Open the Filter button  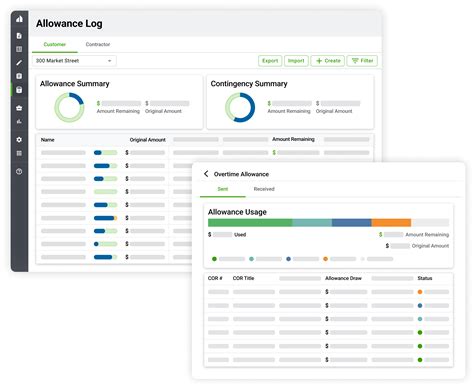[x=363, y=61]
